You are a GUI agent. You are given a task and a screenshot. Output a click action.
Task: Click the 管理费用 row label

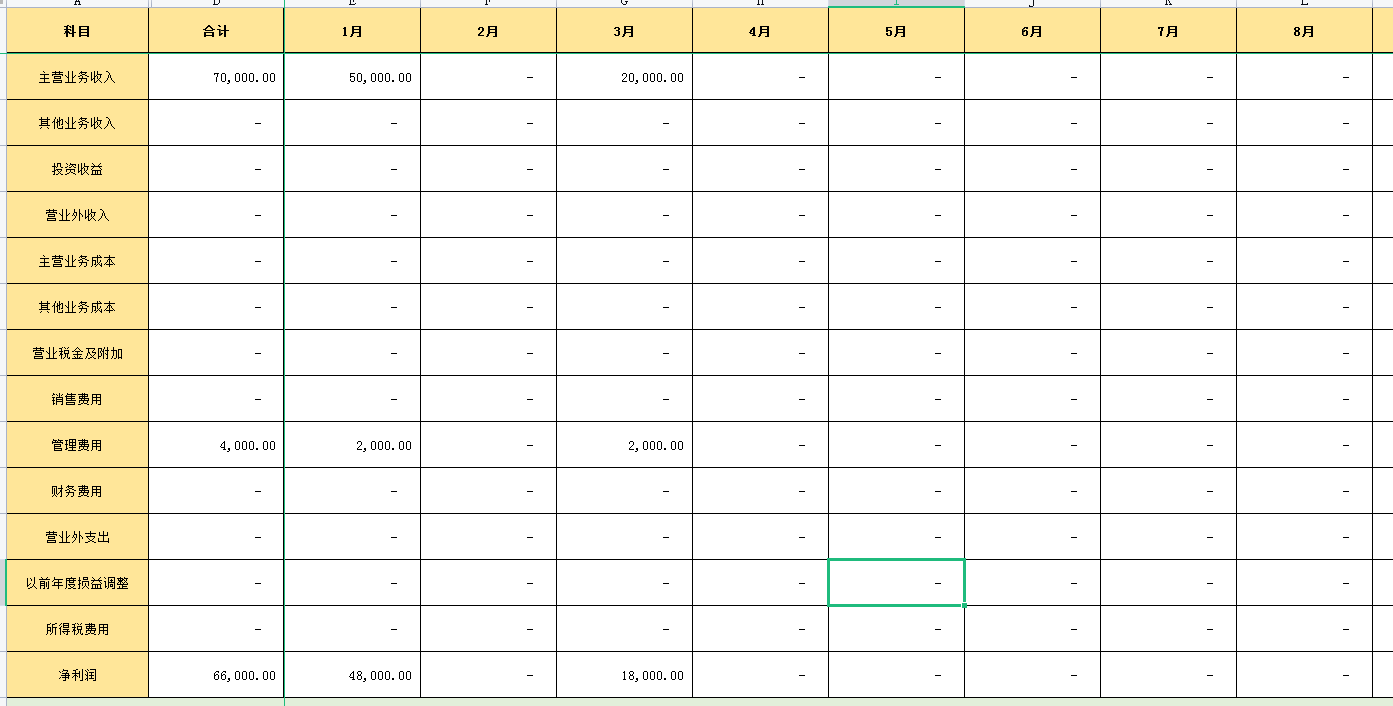pyautogui.click(x=77, y=445)
